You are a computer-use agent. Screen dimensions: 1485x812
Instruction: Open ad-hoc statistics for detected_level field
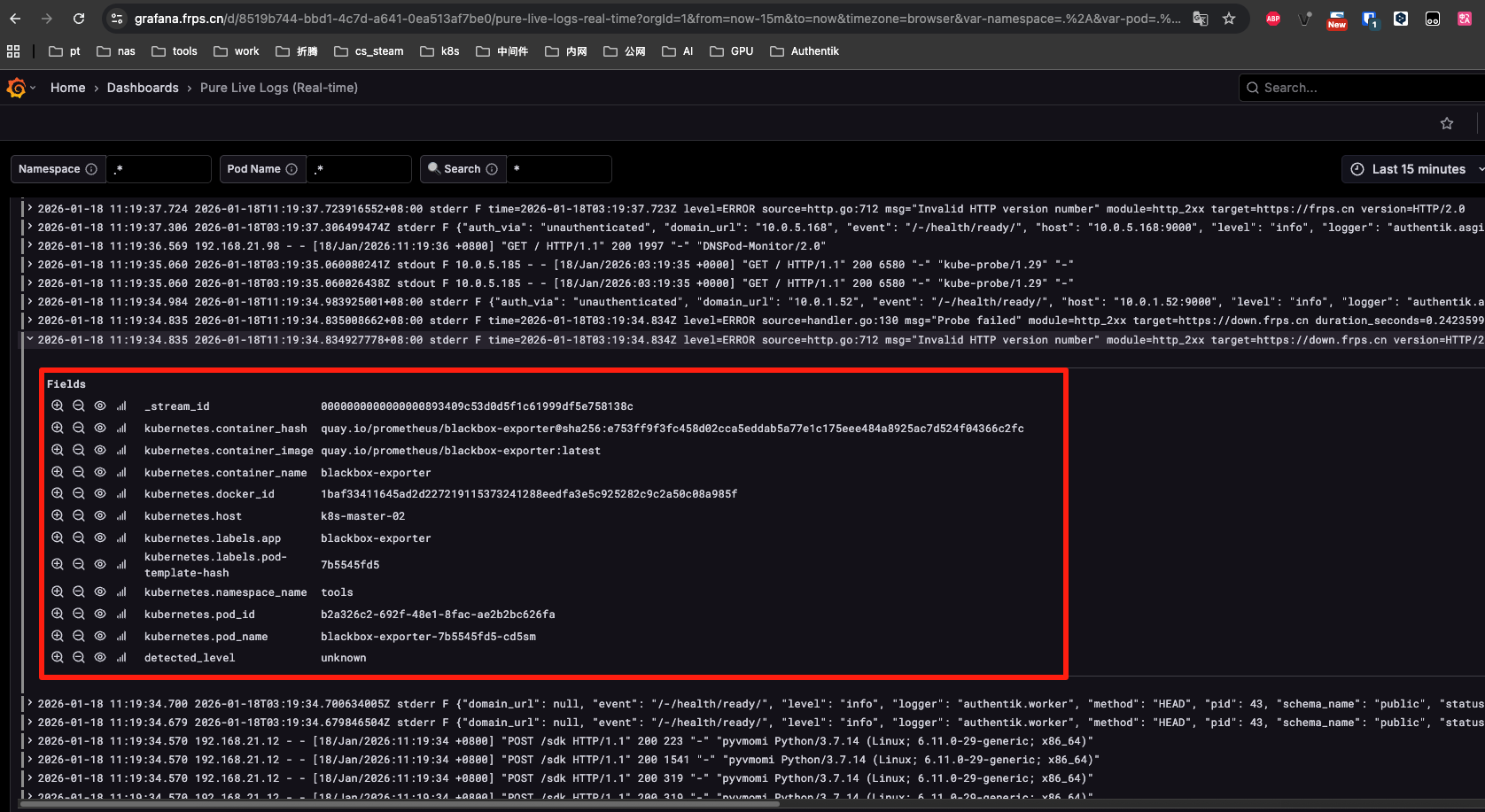[121, 657]
